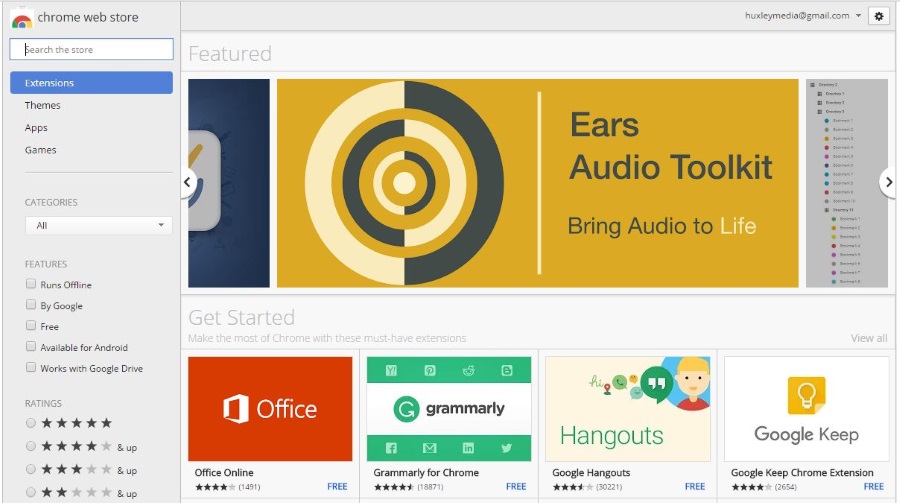900x503 pixels.
Task: Click FREE button for Office Online
Action: 337,486
